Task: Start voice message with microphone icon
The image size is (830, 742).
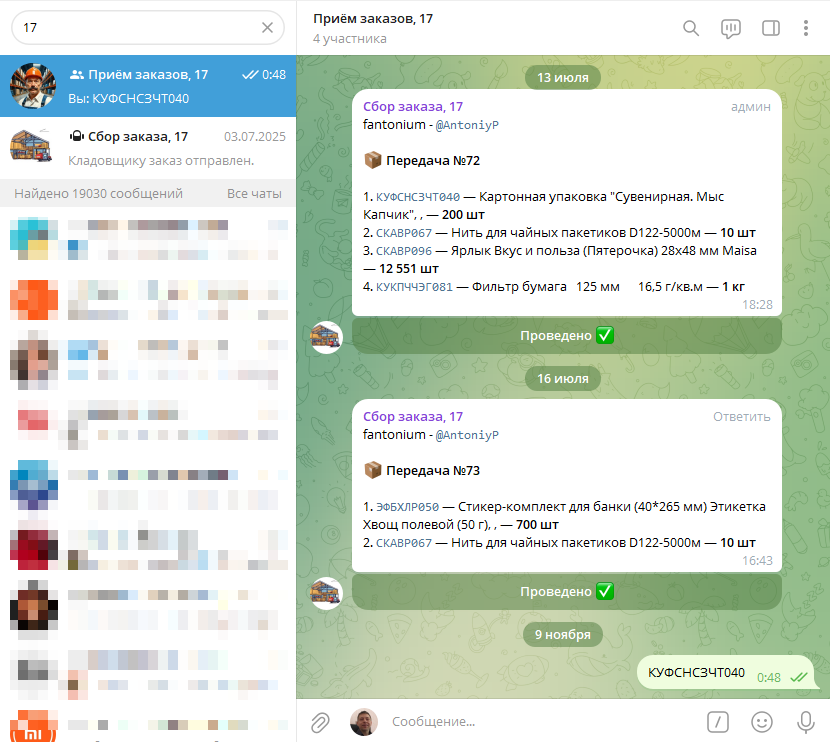Action: click(x=806, y=721)
